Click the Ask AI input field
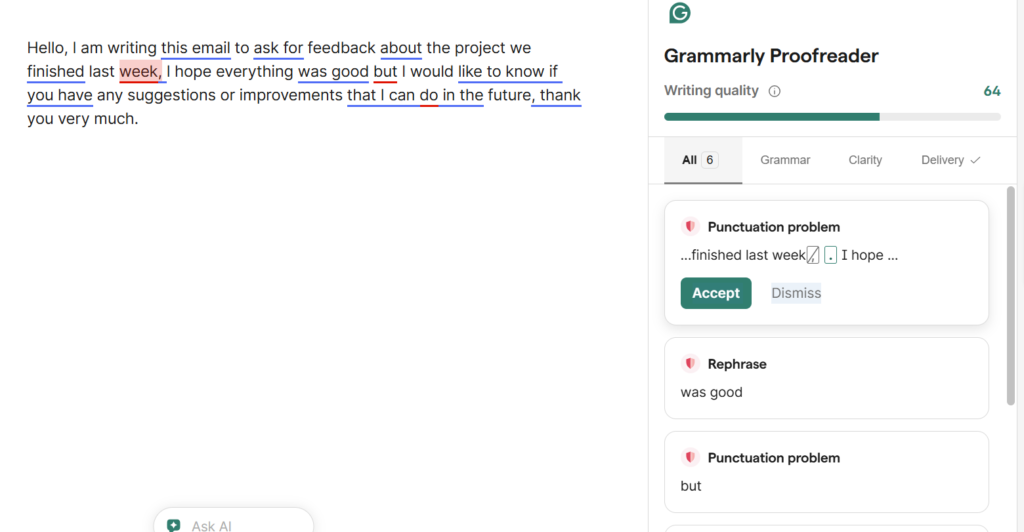 (x=240, y=525)
